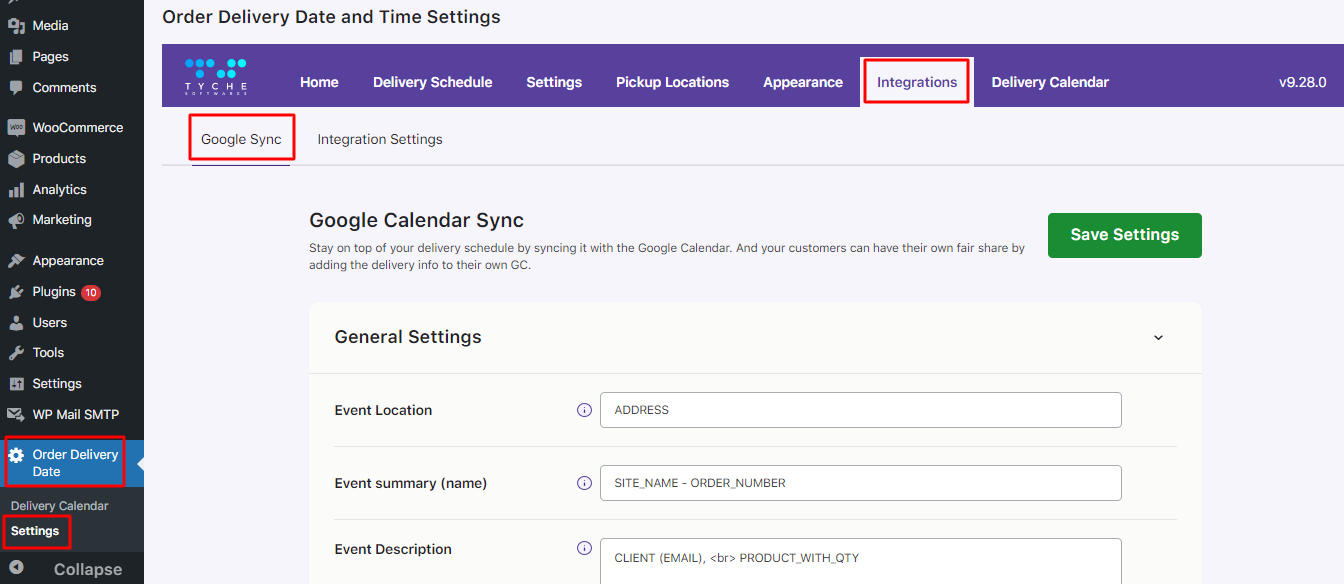Click the Event Location input field
Viewport: 1344px width, 584px height.
[x=860, y=410]
